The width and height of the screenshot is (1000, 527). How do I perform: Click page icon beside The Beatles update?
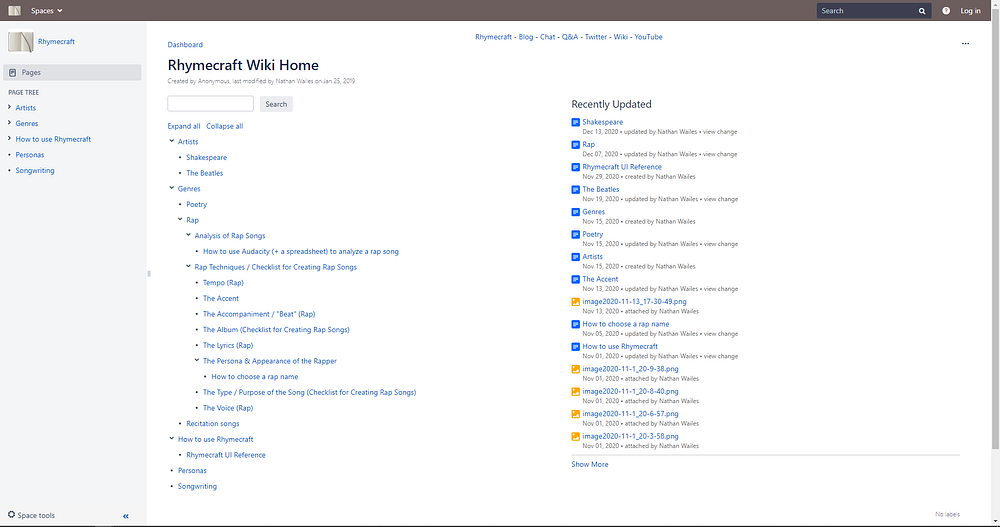pyautogui.click(x=575, y=189)
